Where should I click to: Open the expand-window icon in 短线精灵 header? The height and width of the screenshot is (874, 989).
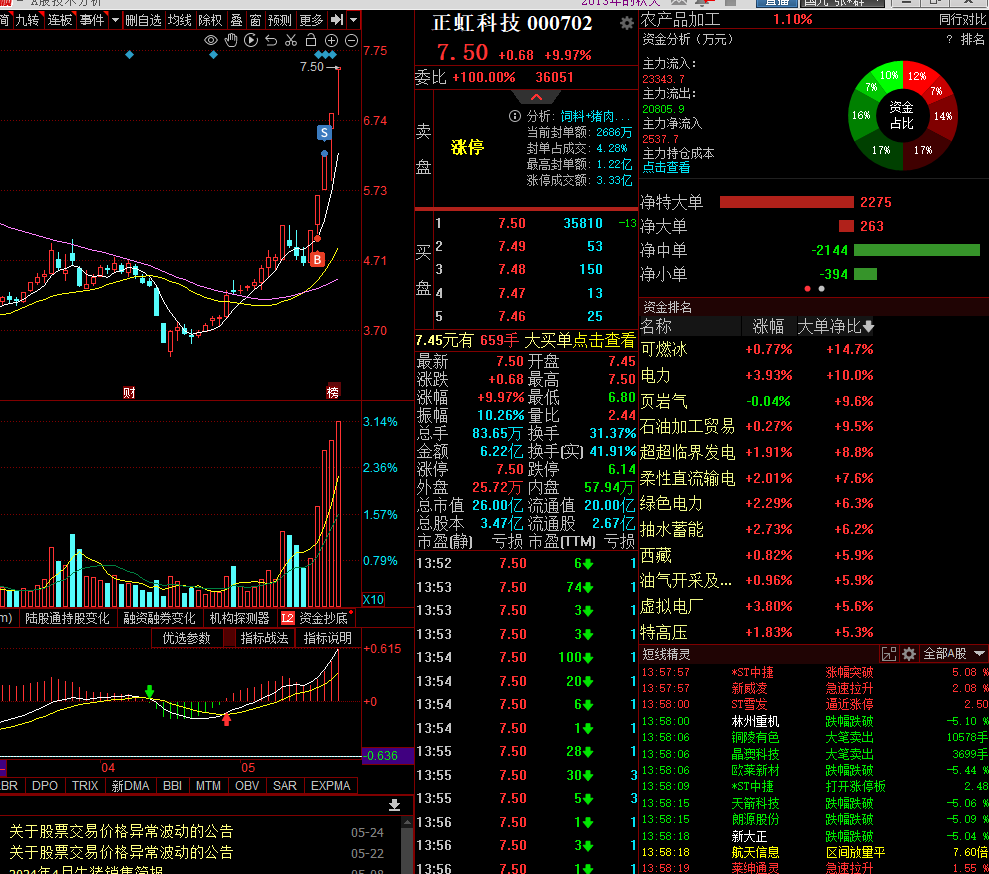click(x=889, y=654)
